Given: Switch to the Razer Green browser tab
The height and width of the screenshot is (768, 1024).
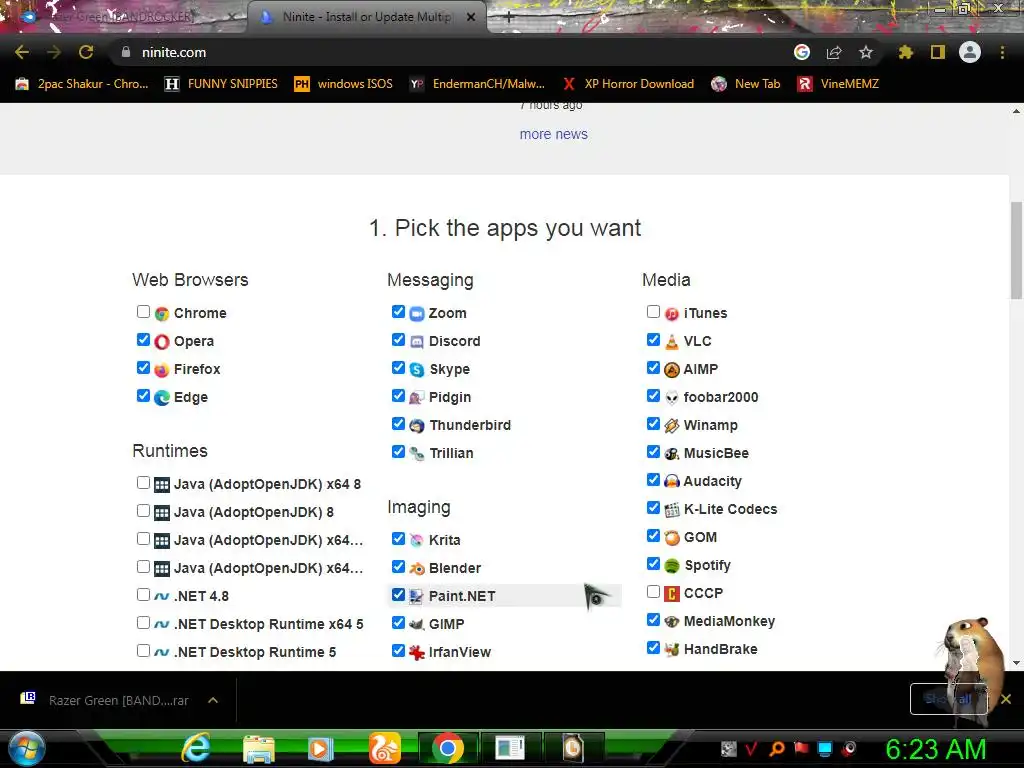Looking at the screenshot, I should click(124, 17).
